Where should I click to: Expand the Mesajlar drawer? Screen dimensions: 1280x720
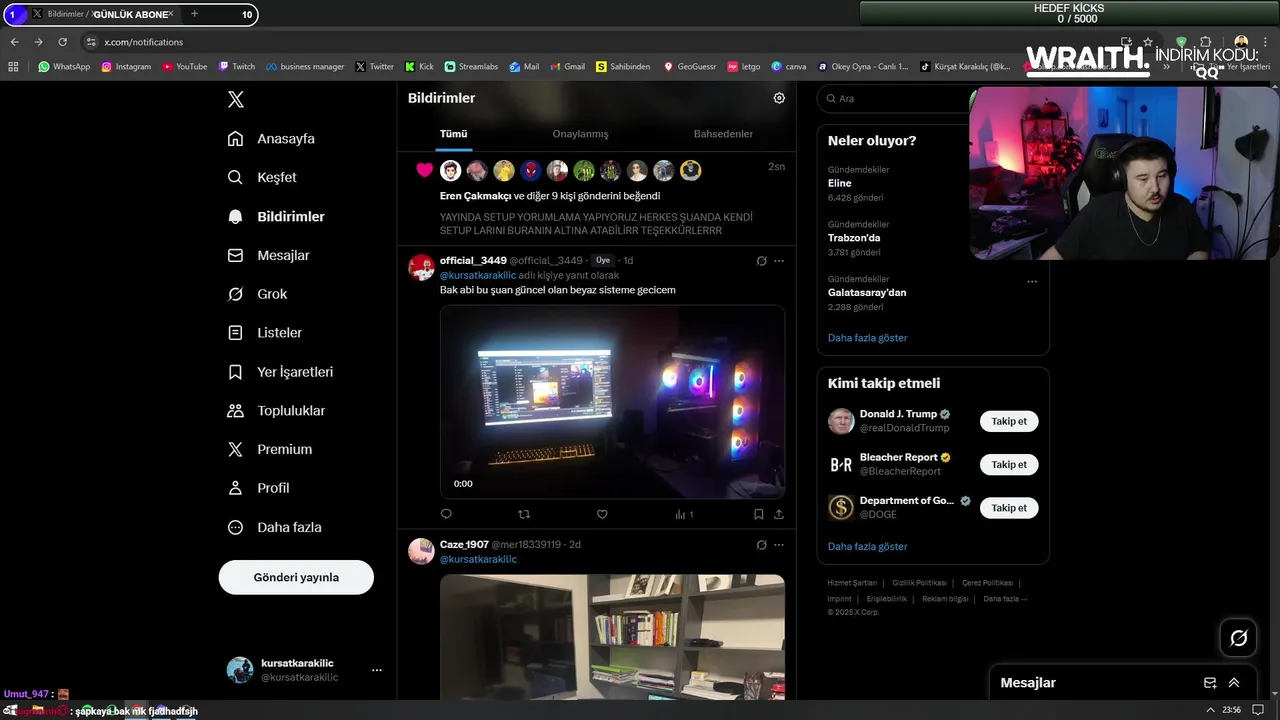point(1234,683)
